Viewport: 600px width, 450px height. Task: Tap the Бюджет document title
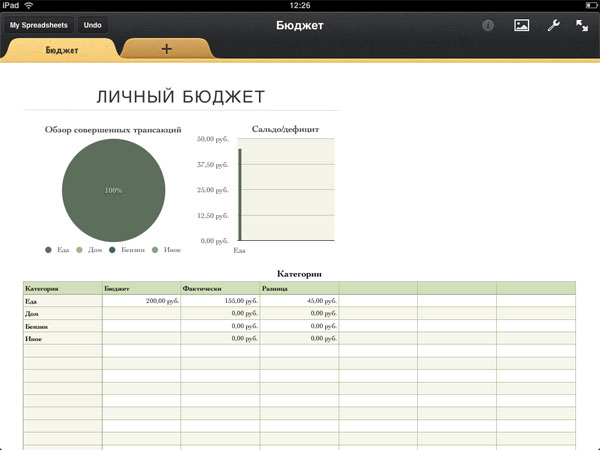[x=300, y=25]
